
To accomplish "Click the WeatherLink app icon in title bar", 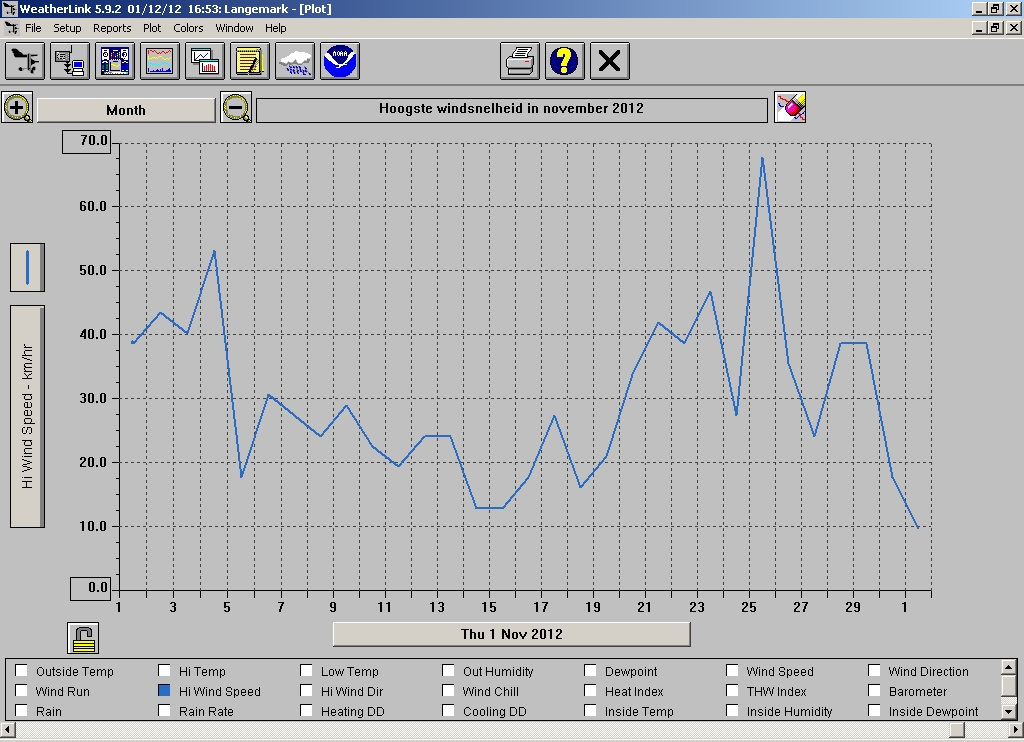I will [9, 9].
